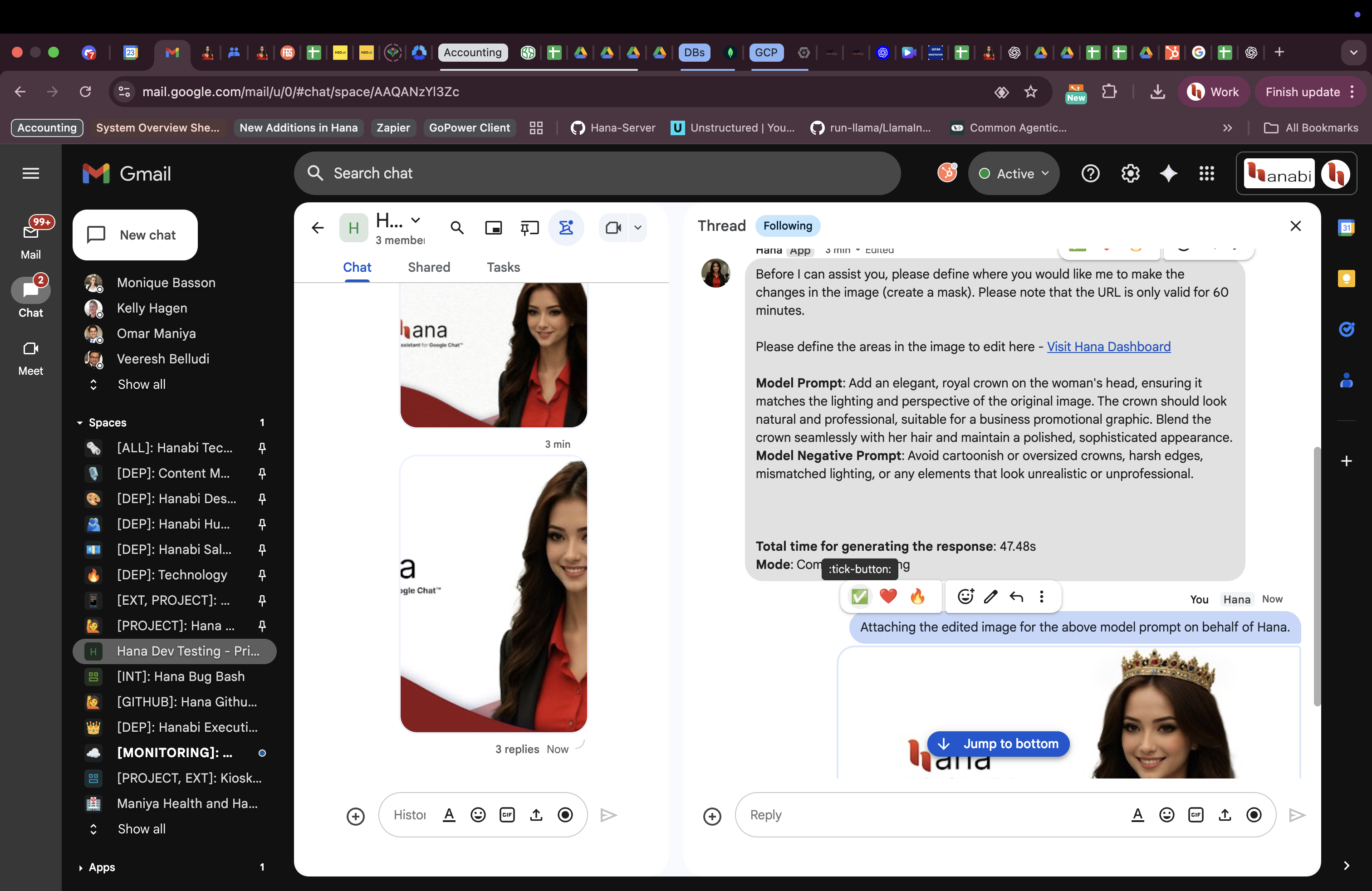This screenshot has height=891, width=1372.
Task: Open the Accounting browser tab group
Action: (x=473, y=53)
